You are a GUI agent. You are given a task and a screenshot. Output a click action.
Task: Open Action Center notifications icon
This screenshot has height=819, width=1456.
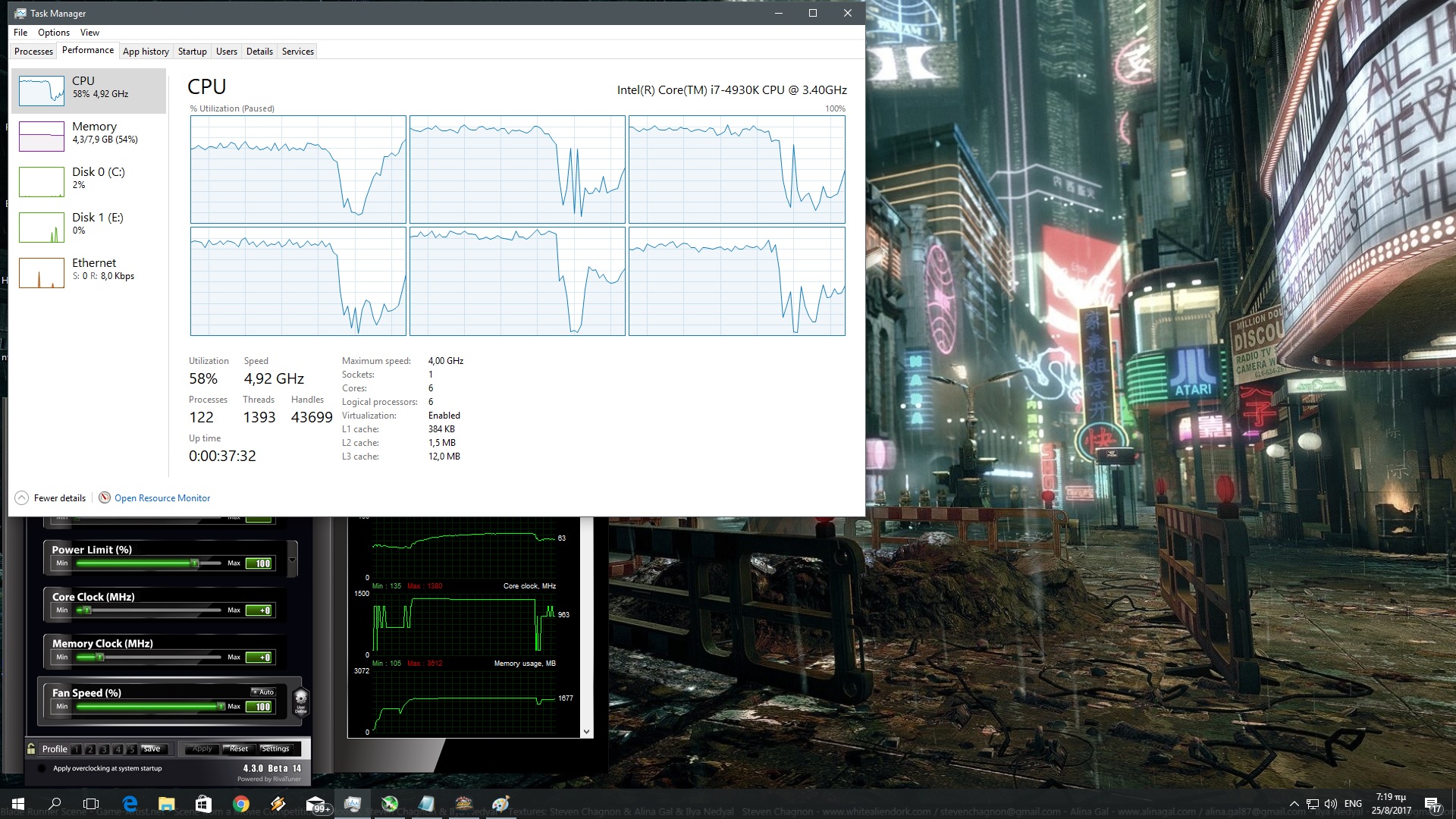(1432, 804)
